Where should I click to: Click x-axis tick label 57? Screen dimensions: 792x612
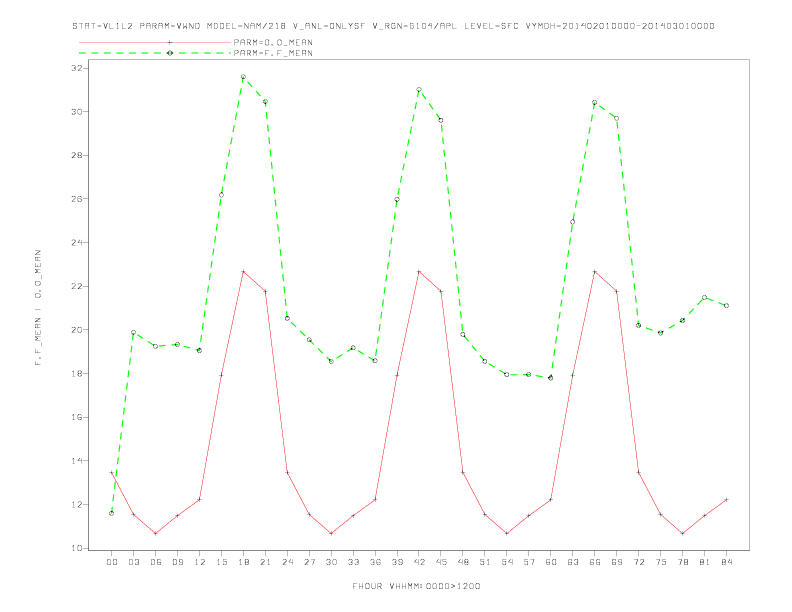[529, 562]
